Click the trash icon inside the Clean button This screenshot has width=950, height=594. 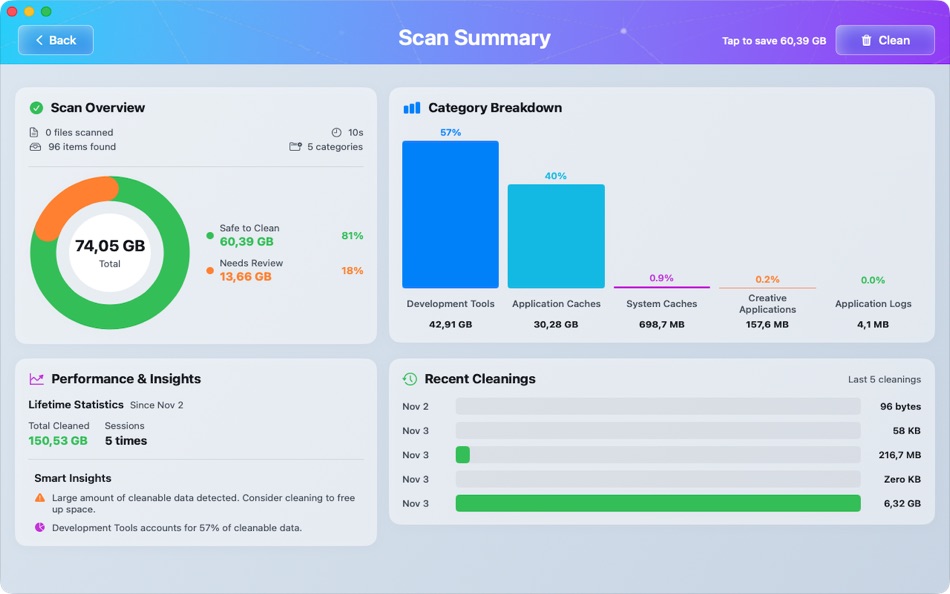864,39
